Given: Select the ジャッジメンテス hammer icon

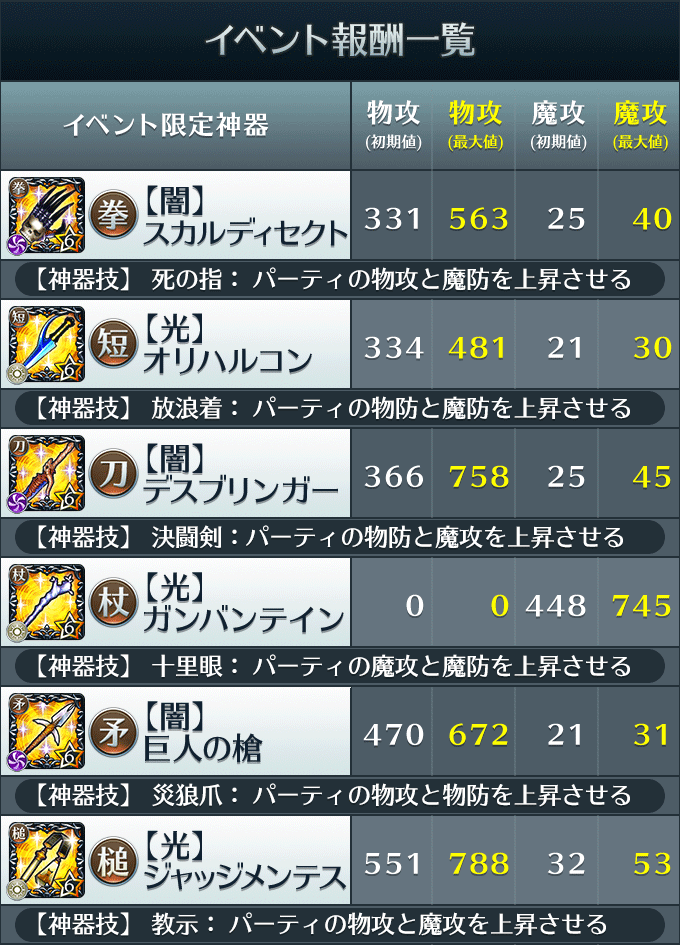Looking at the screenshot, I should (x=46, y=860).
